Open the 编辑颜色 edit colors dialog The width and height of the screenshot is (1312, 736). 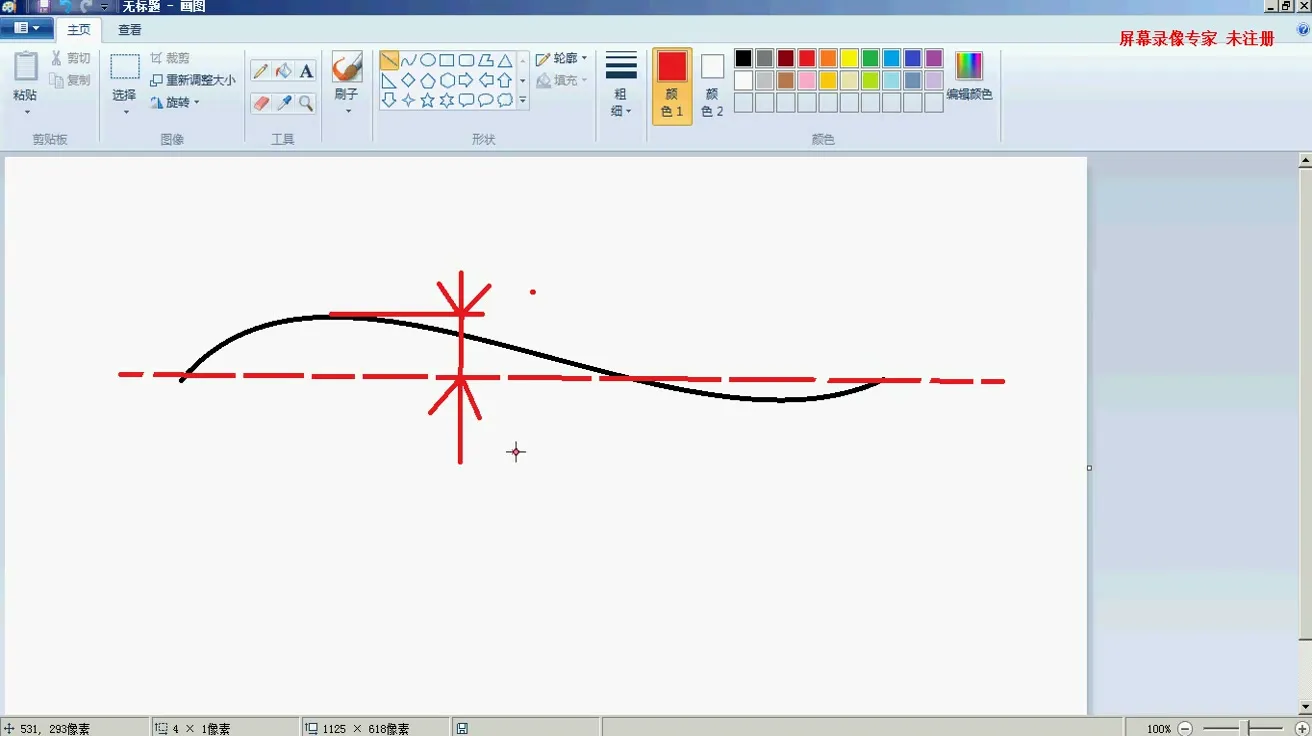(969, 76)
